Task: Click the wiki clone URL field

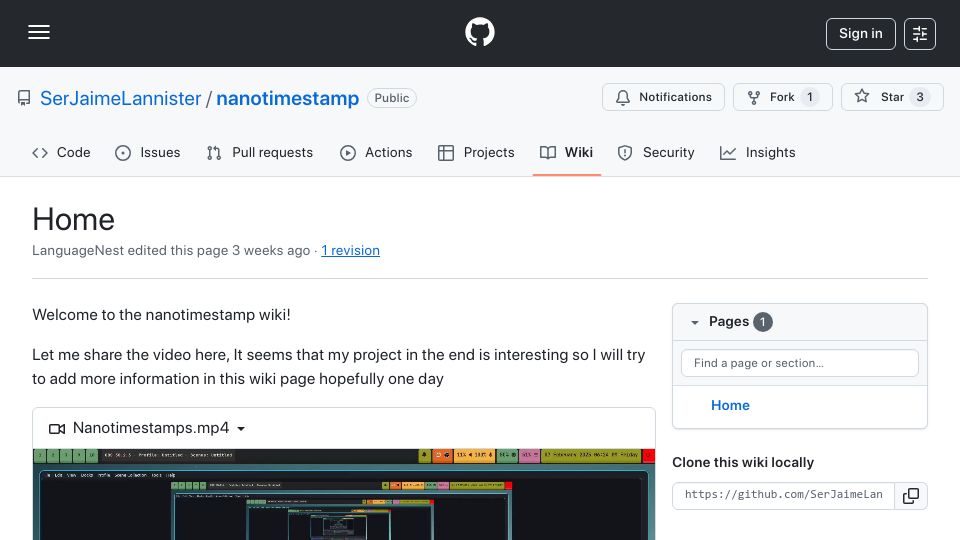Action: click(x=784, y=495)
